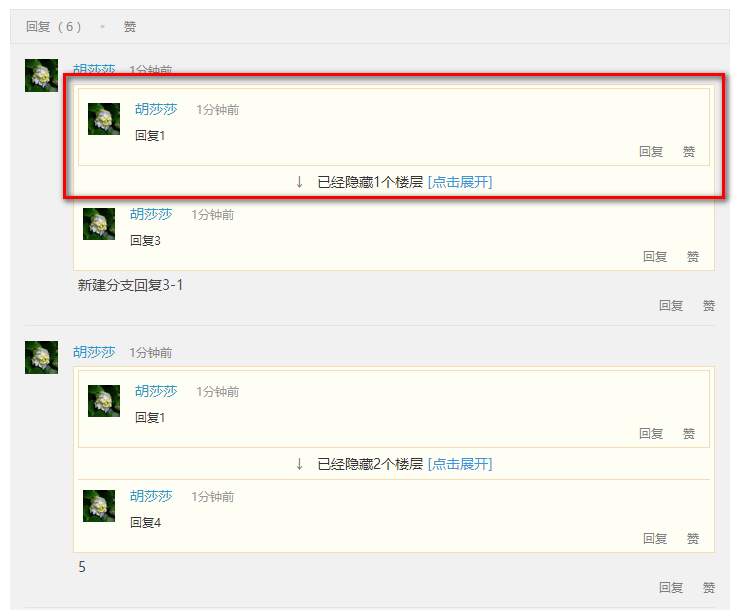Screen dimensions: 743x610
Task: Click the second comment's top-level avatar
Action: [x=41, y=357]
